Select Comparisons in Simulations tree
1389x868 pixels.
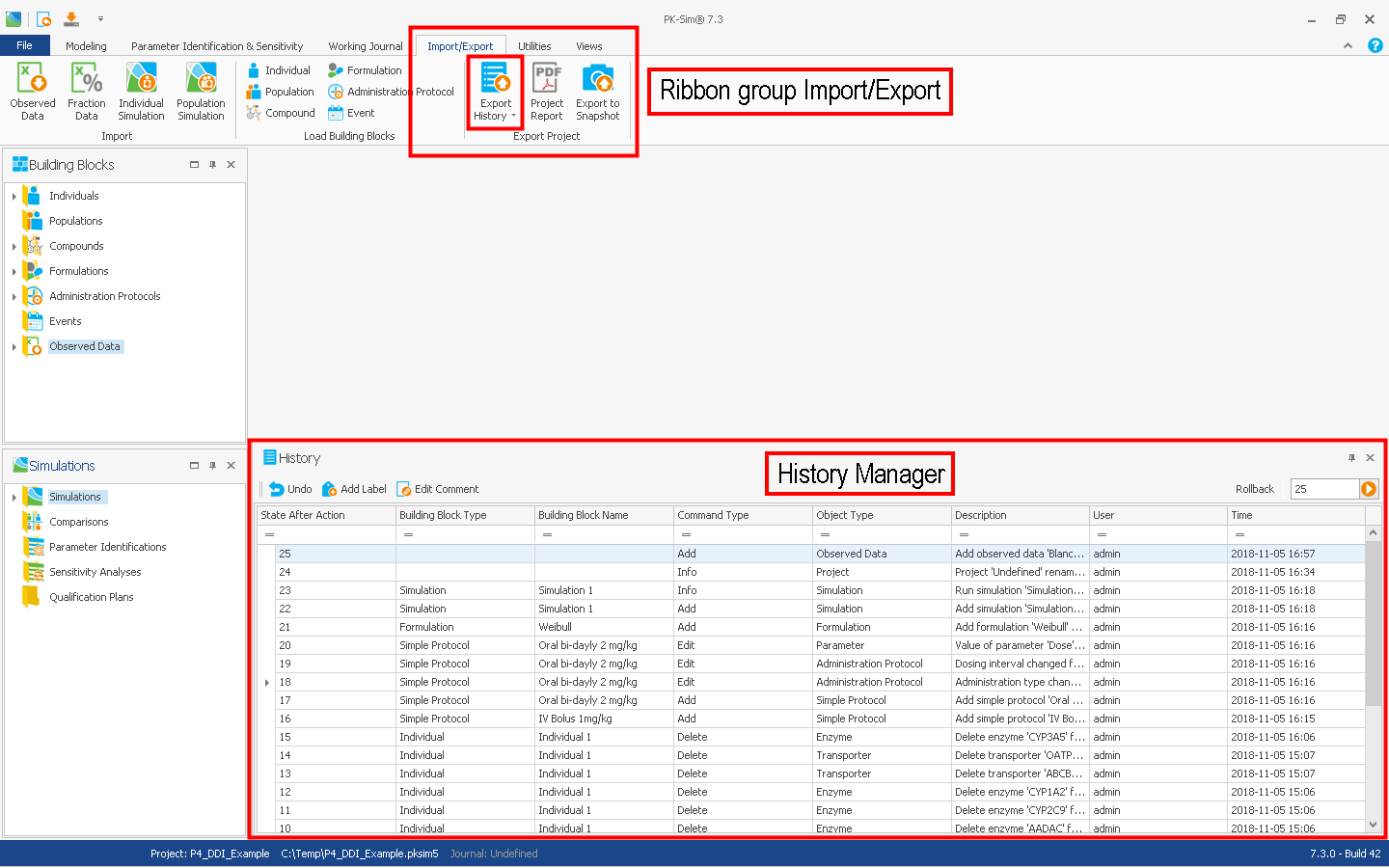click(79, 523)
